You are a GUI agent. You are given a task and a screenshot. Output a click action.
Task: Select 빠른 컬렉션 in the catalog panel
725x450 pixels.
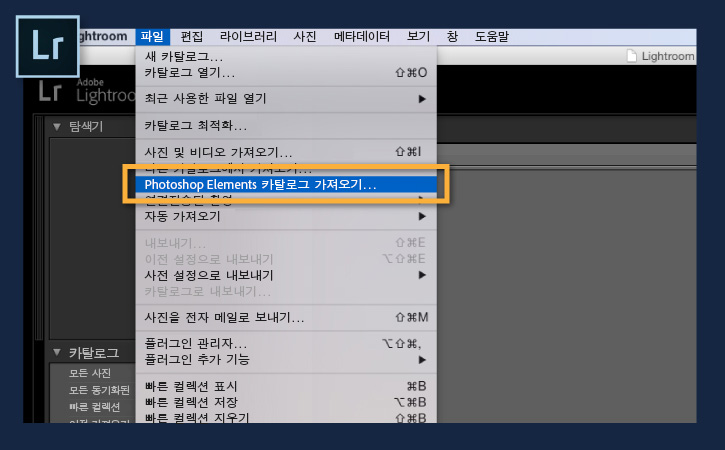point(94,407)
